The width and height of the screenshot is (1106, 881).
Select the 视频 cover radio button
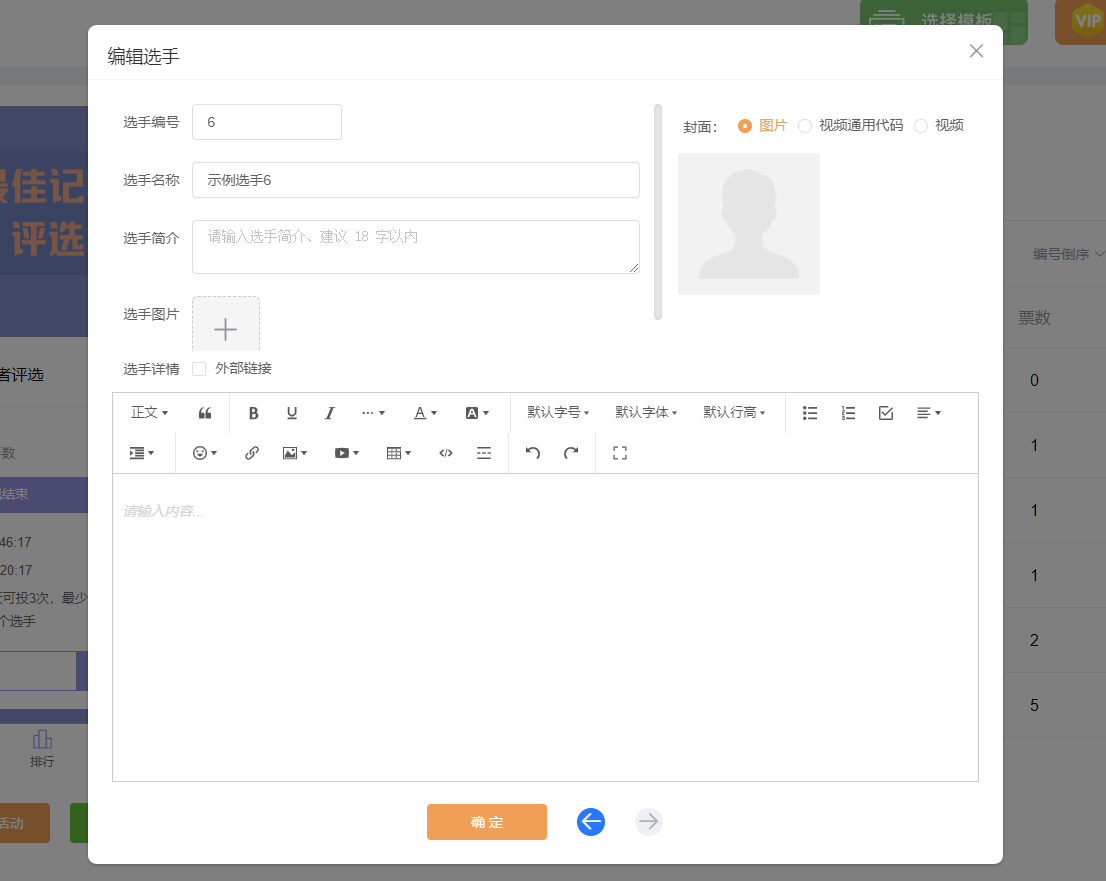[921, 126]
